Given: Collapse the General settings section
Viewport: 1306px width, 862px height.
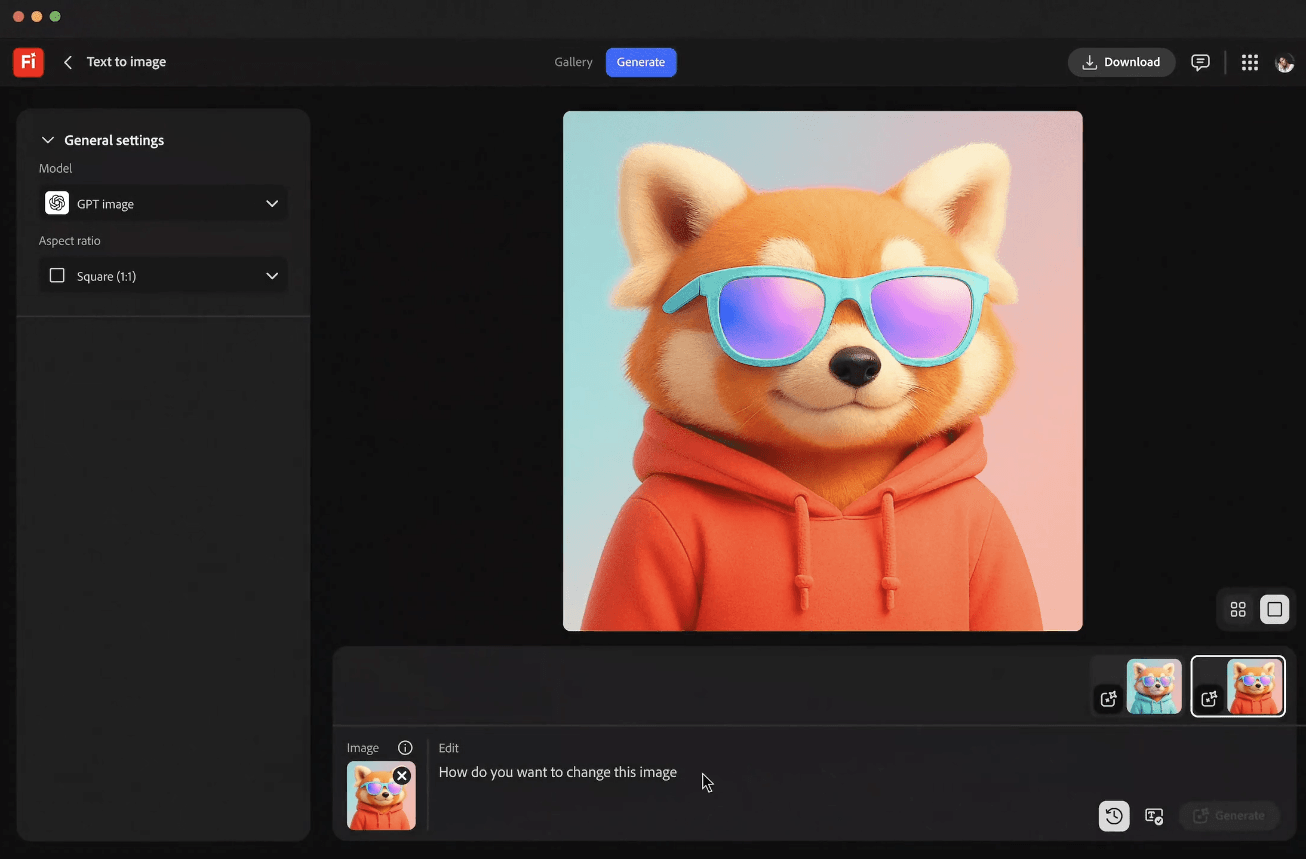Looking at the screenshot, I should (x=48, y=140).
